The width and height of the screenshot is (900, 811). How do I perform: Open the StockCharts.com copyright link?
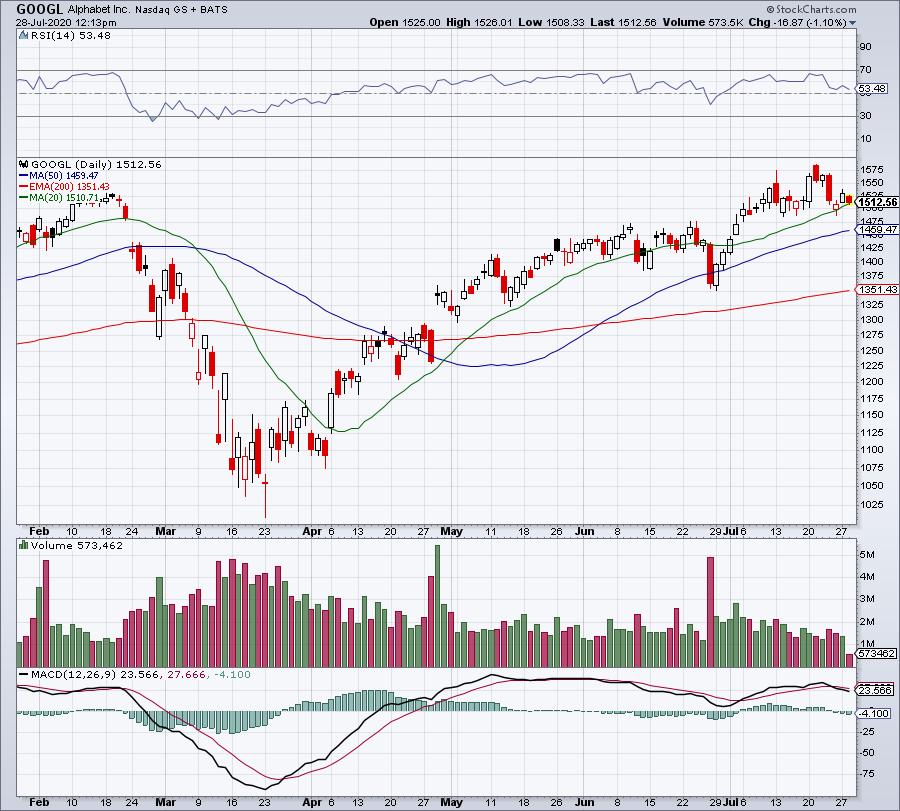(x=812, y=9)
